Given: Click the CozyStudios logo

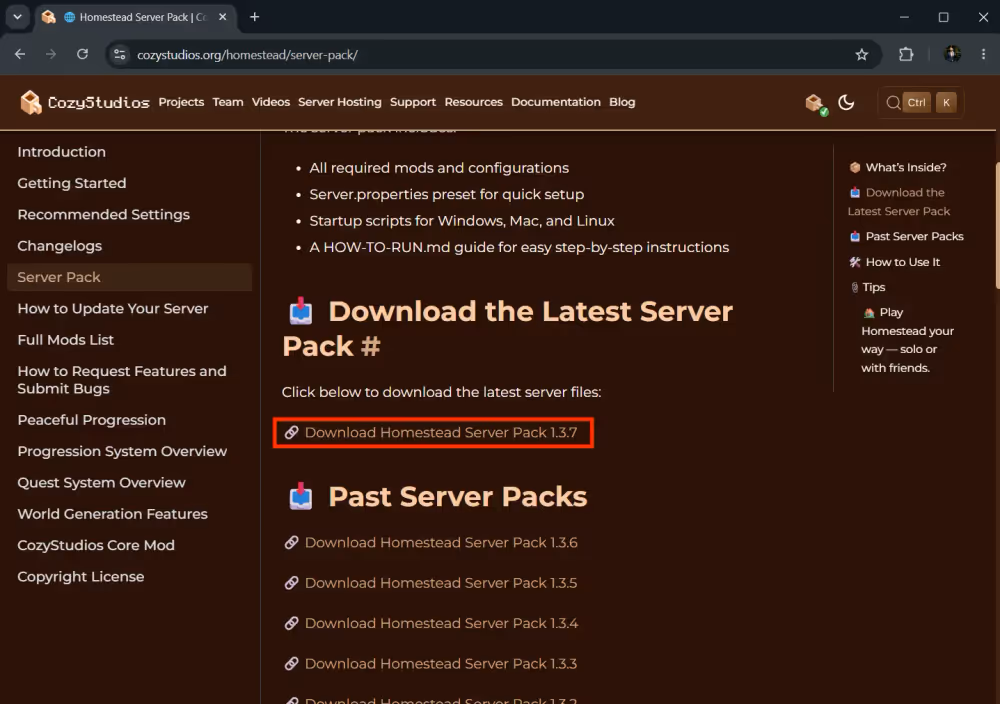Looking at the screenshot, I should point(84,102).
